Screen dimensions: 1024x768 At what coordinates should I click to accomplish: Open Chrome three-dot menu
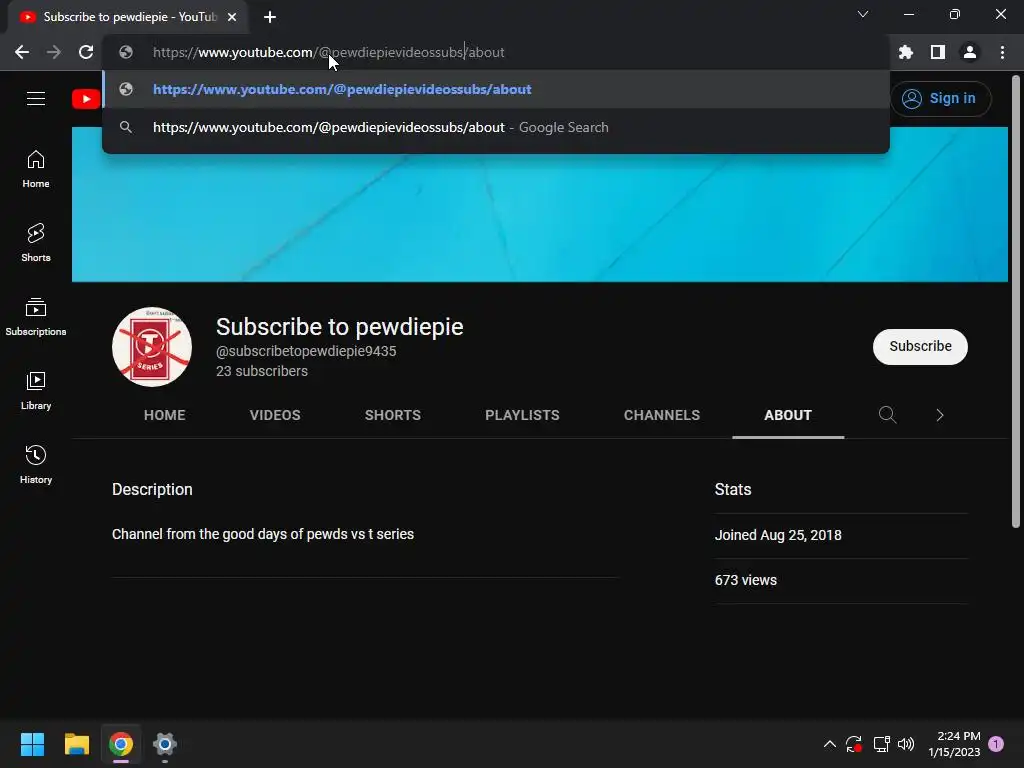[x=1002, y=52]
